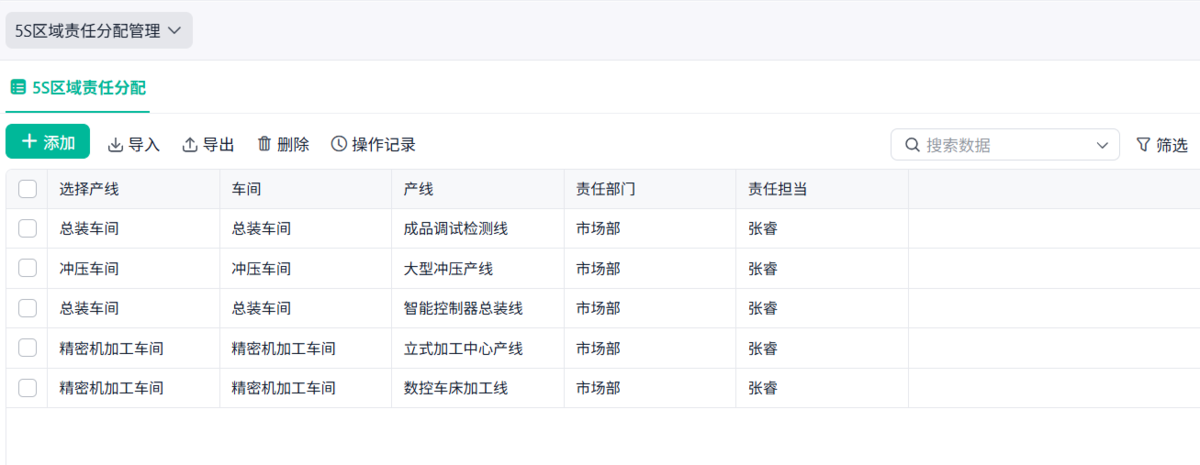Click the delete (删除) trash icon
Viewport: 1200px width, 465px height.
click(264, 144)
